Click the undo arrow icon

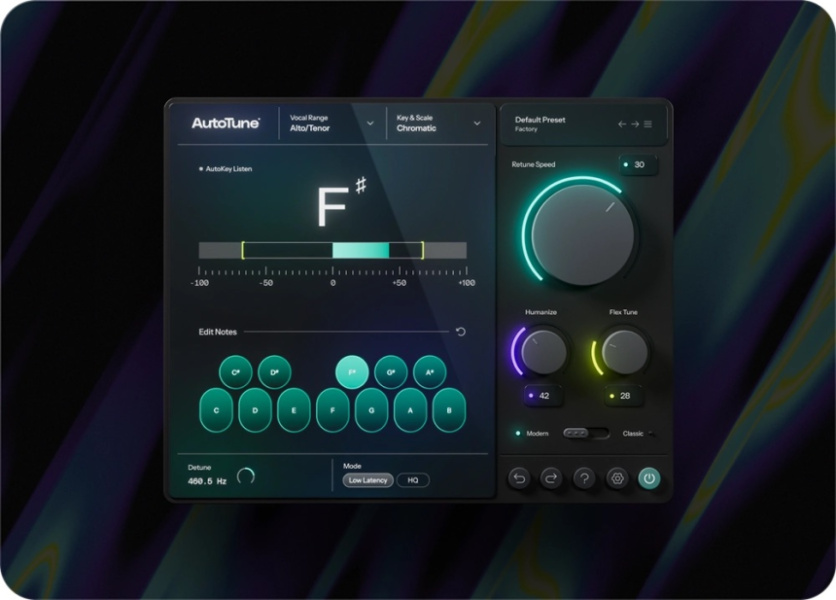517,478
